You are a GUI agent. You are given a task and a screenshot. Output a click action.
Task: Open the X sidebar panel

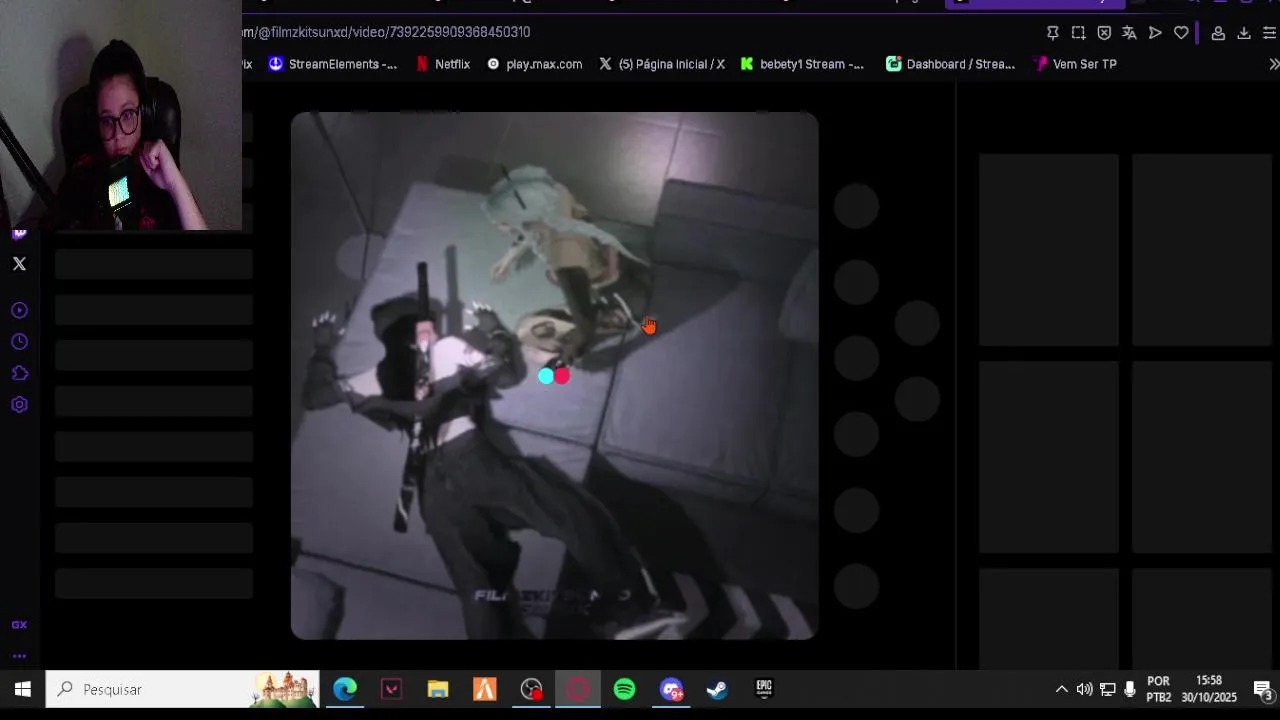19,264
